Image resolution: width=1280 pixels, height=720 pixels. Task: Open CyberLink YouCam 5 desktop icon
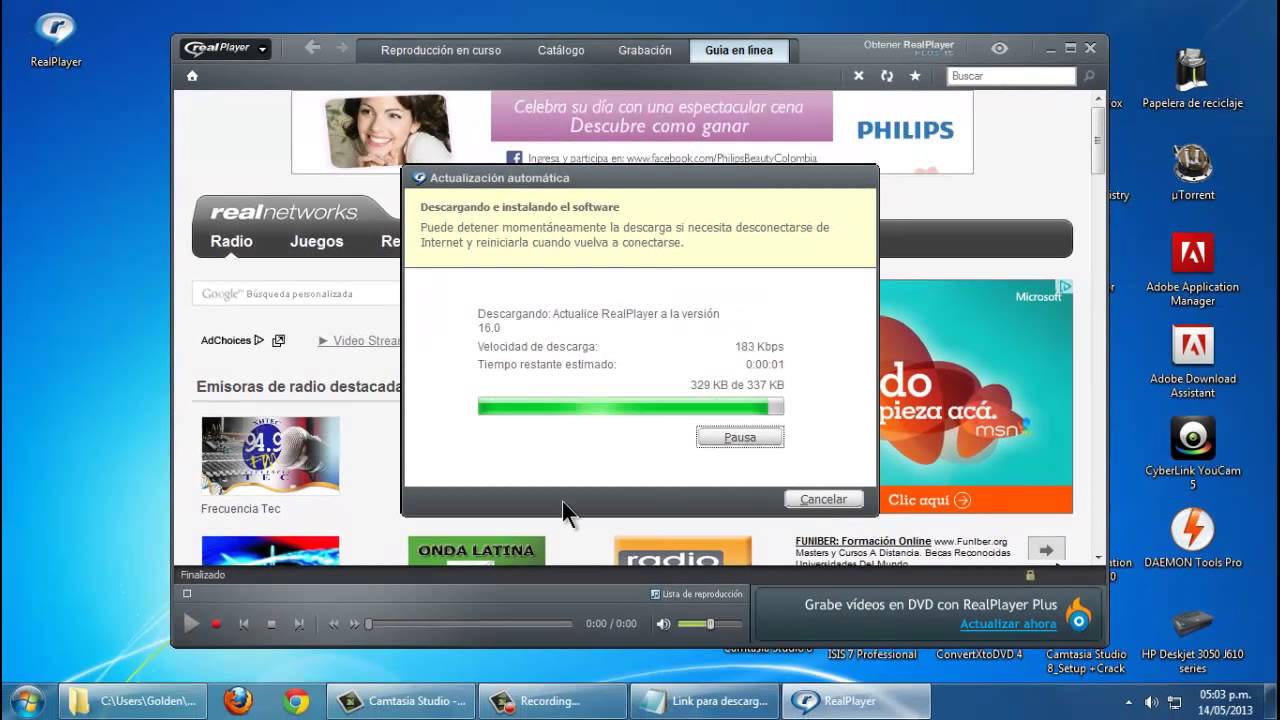(x=1192, y=453)
